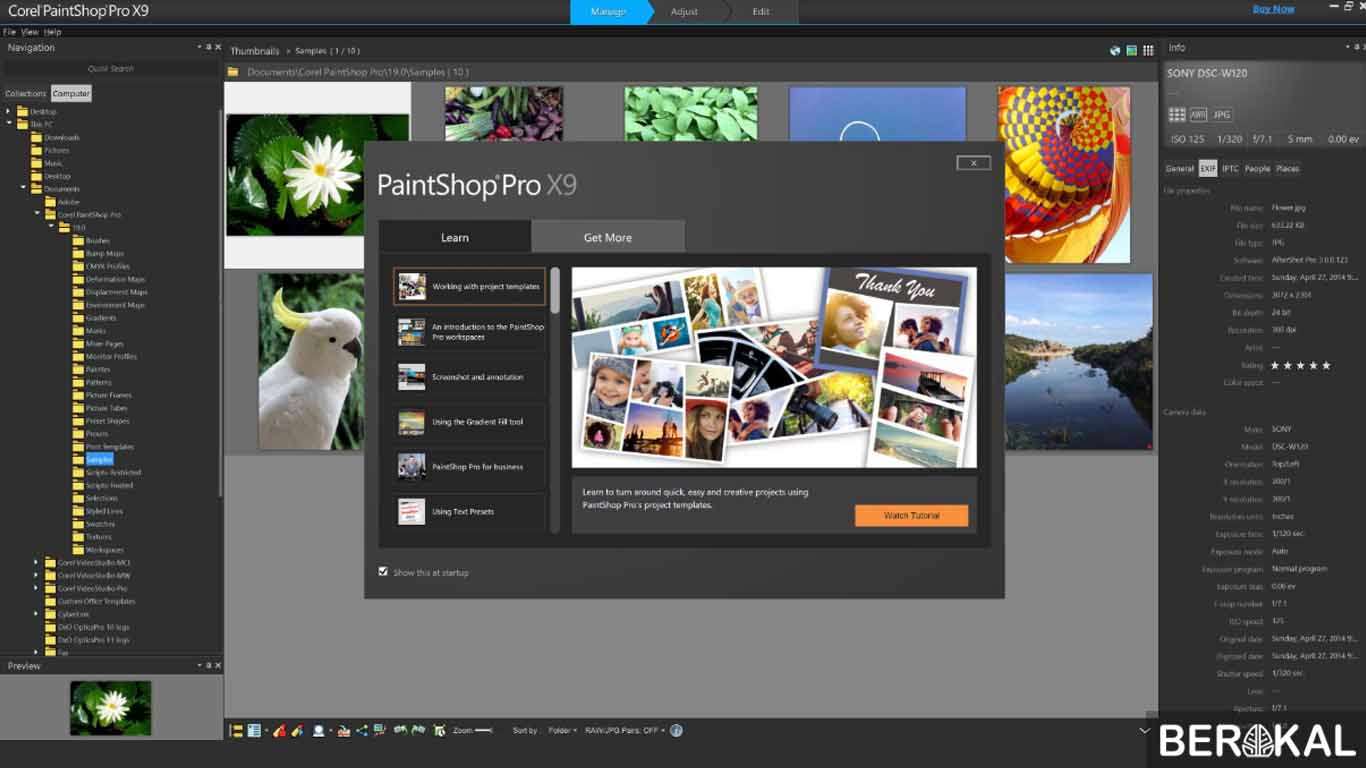Viewport: 1366px width, 768px height.
Task: Click the slideshow monitor icon in the bottom toolbar
Action: [x=380, y=731]
